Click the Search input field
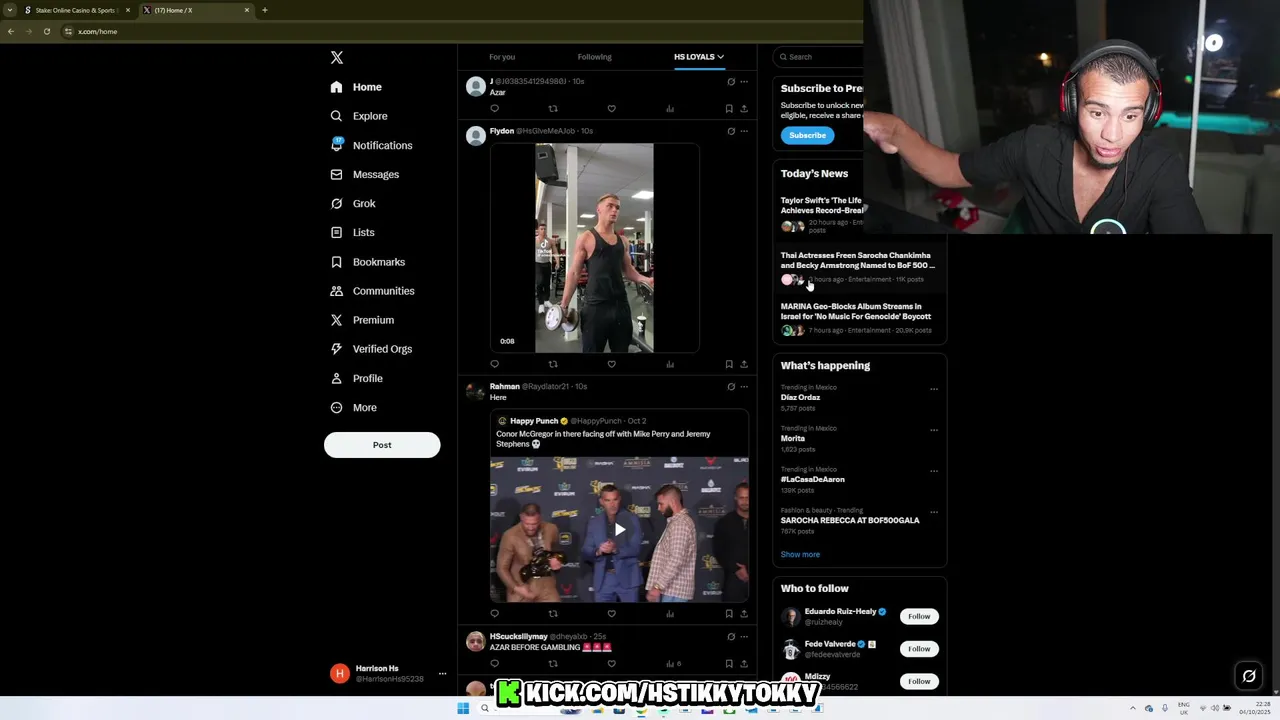The width and height of the screenshot is (1280, 720). (x=818, y=57)
